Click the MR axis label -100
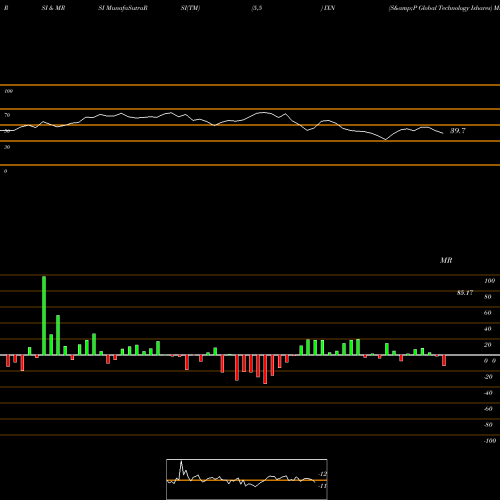This screenshot has height=500, width=500. (x=490, y=441)
